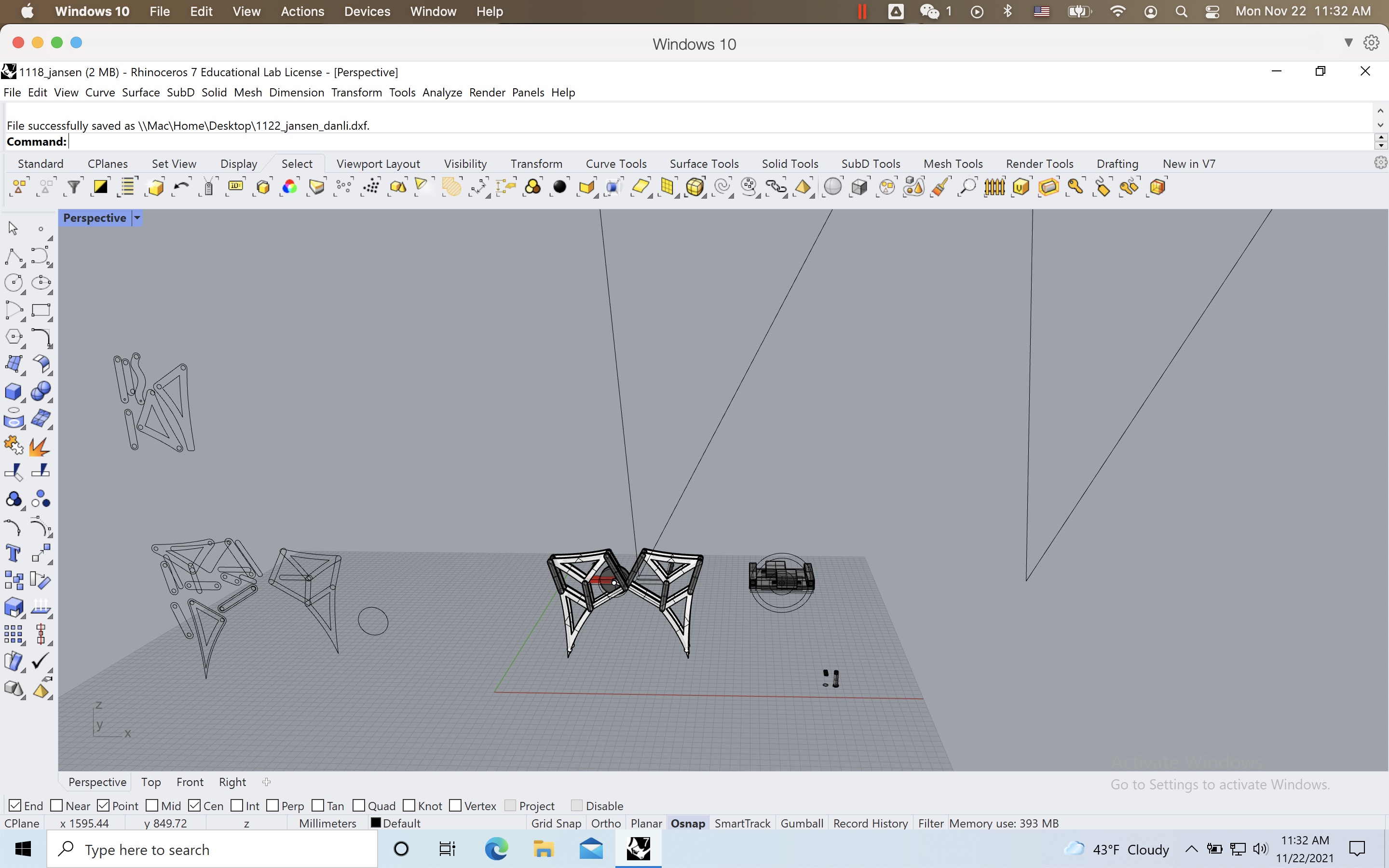The width and height of the screenshot is (1389, 868).
Task: Click the Boolean union spheres icon
Action: coord(41,392)
